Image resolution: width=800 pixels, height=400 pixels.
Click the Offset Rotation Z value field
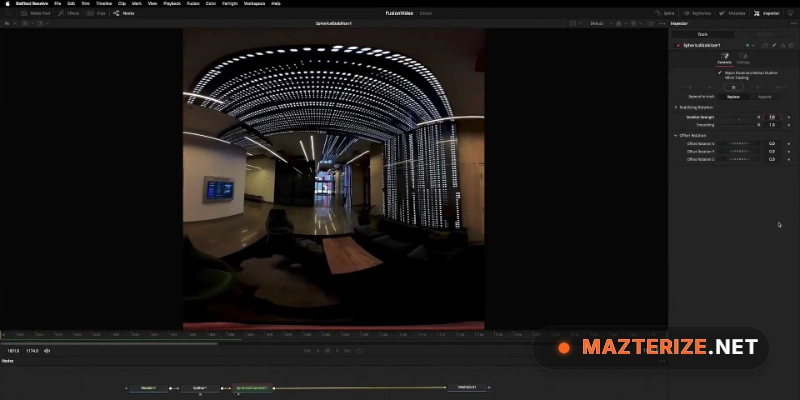pyautogui.click(x=772, y=159)
